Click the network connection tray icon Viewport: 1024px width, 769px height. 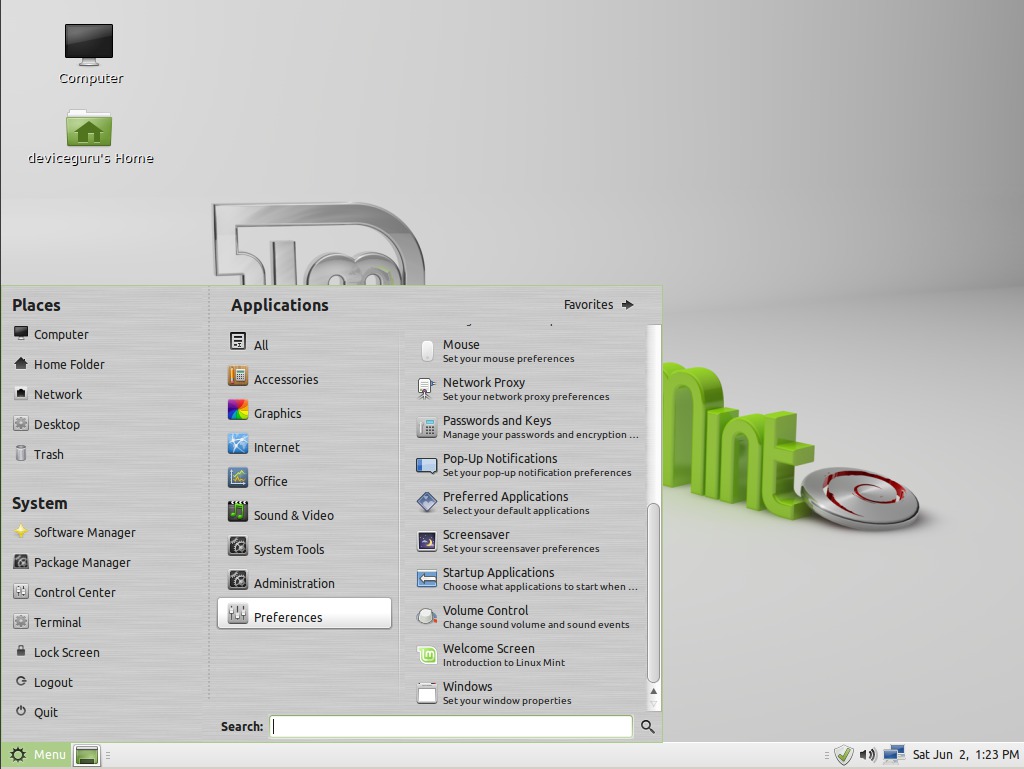[x=893, y=754]
